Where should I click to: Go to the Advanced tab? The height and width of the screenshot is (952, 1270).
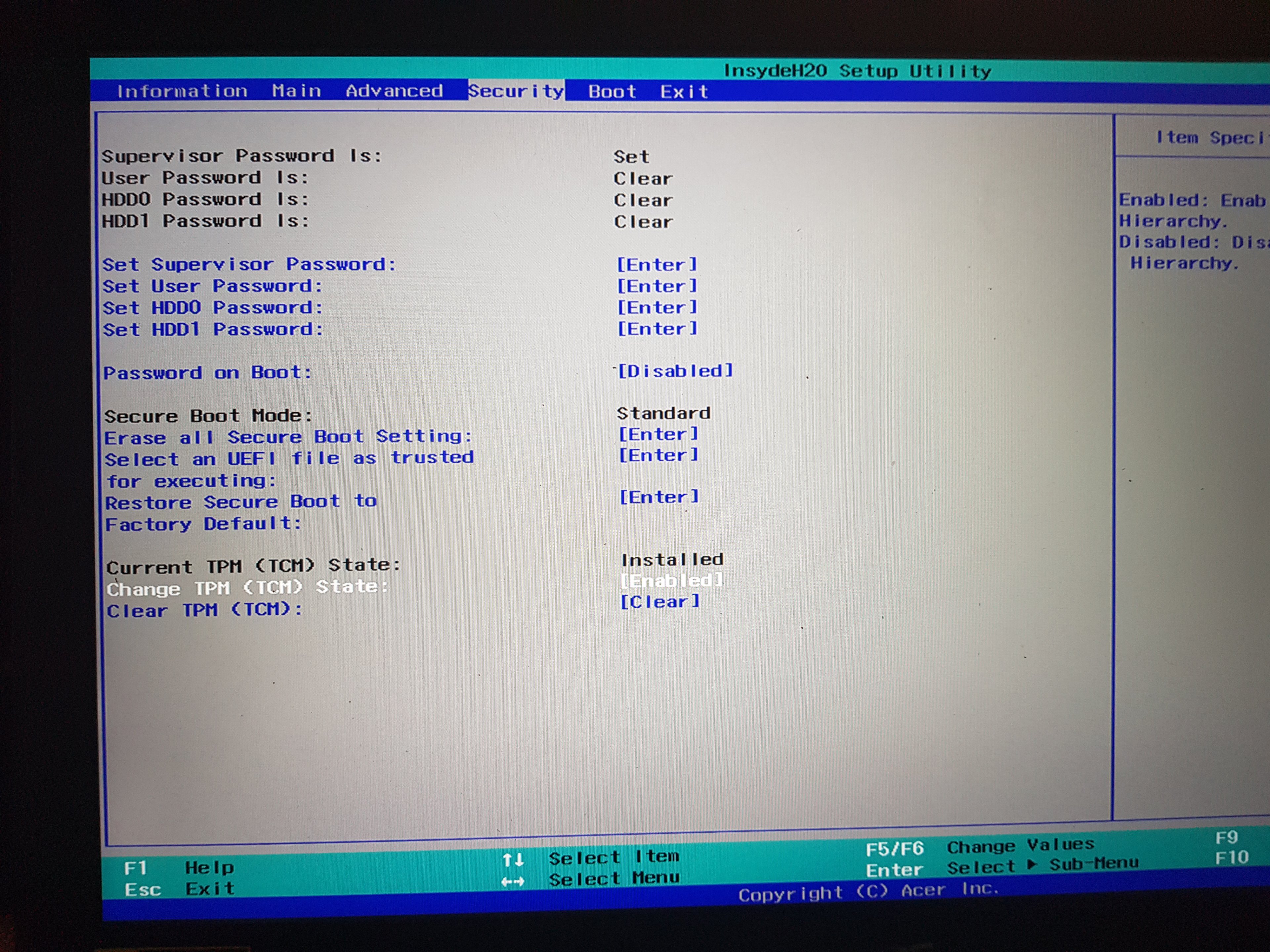click(x=394, y=91)
